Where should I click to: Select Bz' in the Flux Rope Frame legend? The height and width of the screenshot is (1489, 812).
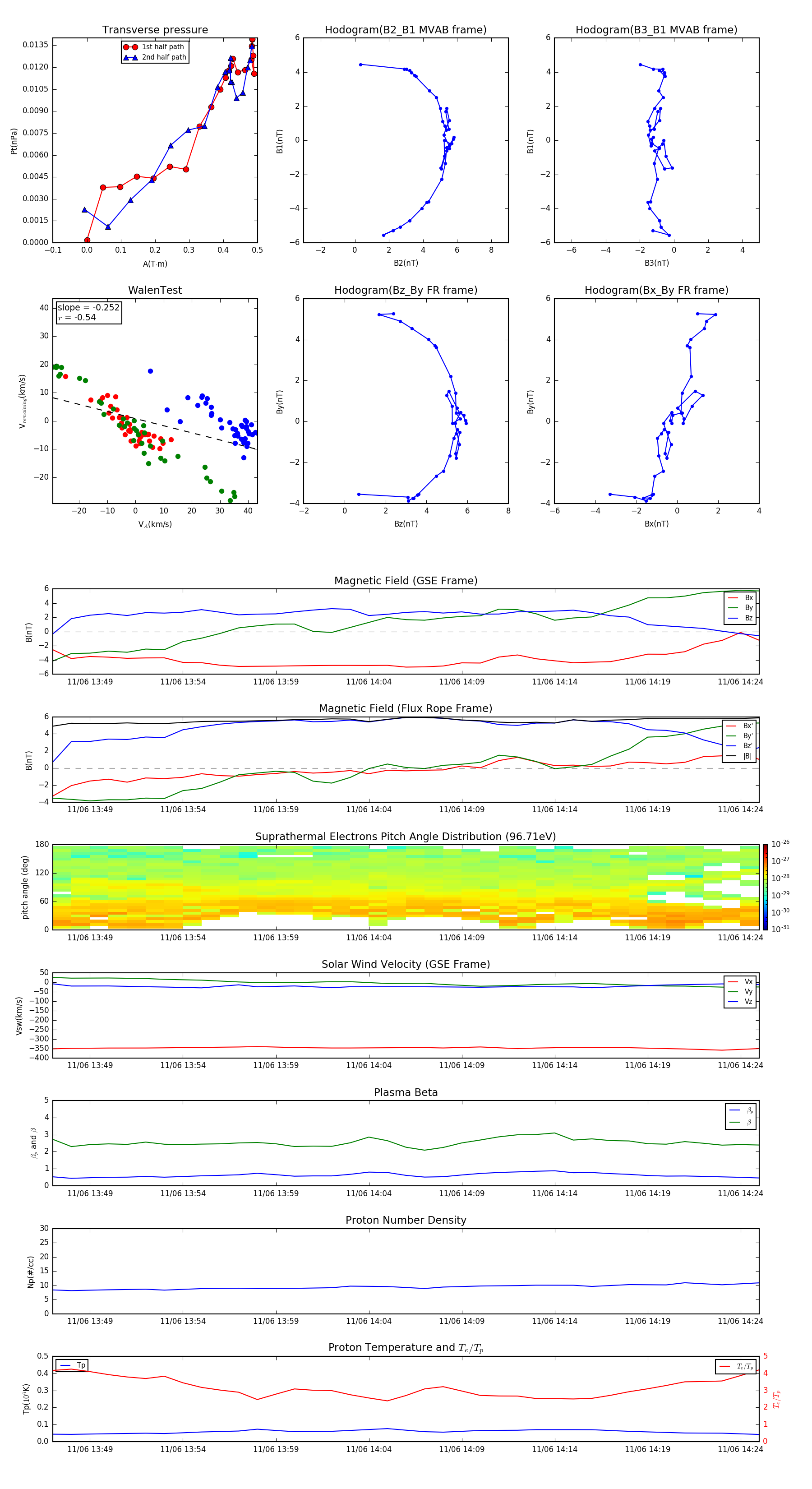(740, 746)
